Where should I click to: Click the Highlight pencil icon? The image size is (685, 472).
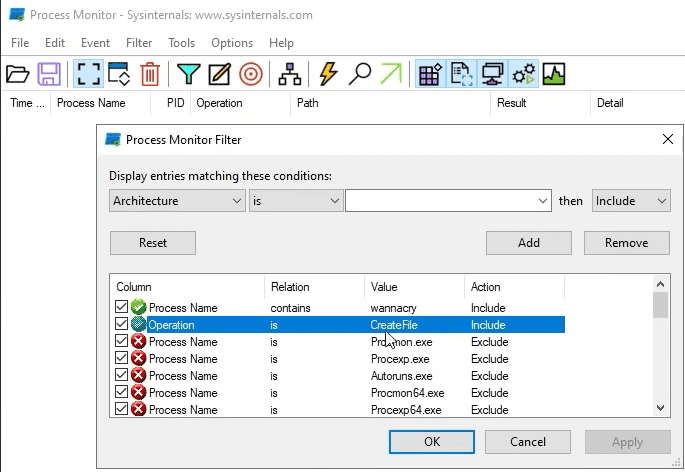tap(219, 73)
